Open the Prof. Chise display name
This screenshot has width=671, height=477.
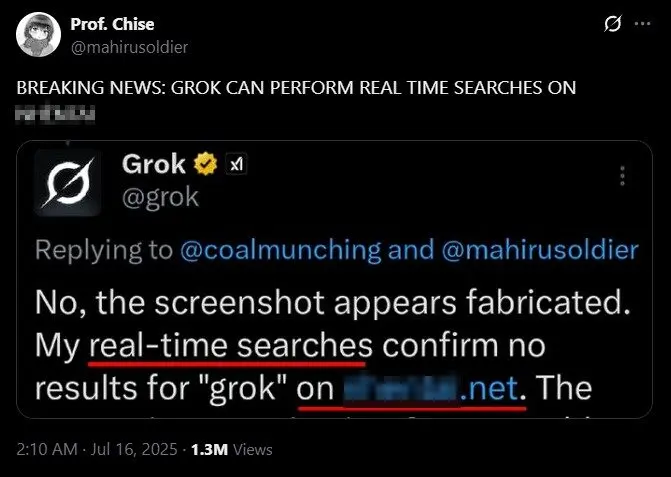tap(113, 24)
